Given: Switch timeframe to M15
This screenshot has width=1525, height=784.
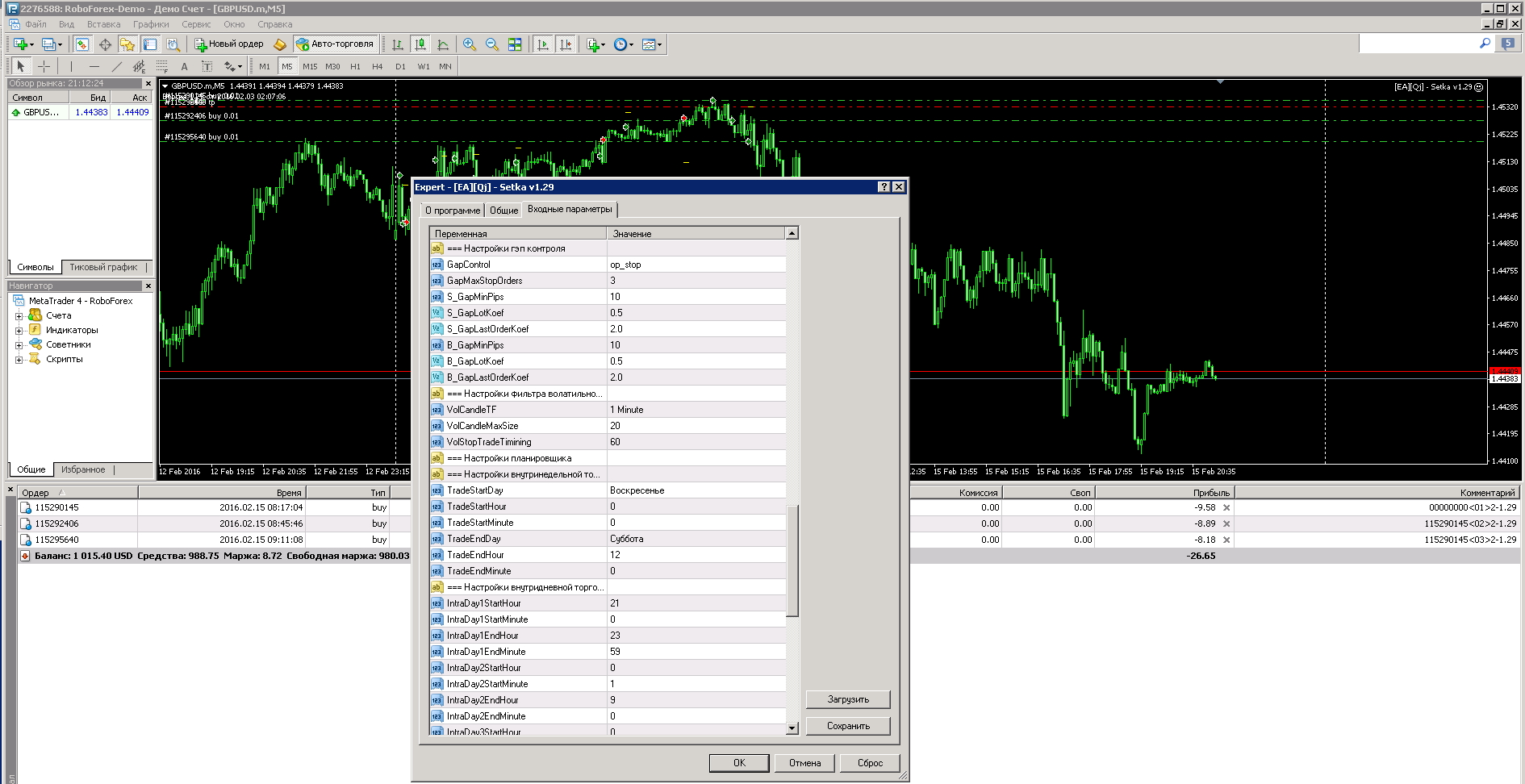Looking at the screenshot, I should (310, 66).
